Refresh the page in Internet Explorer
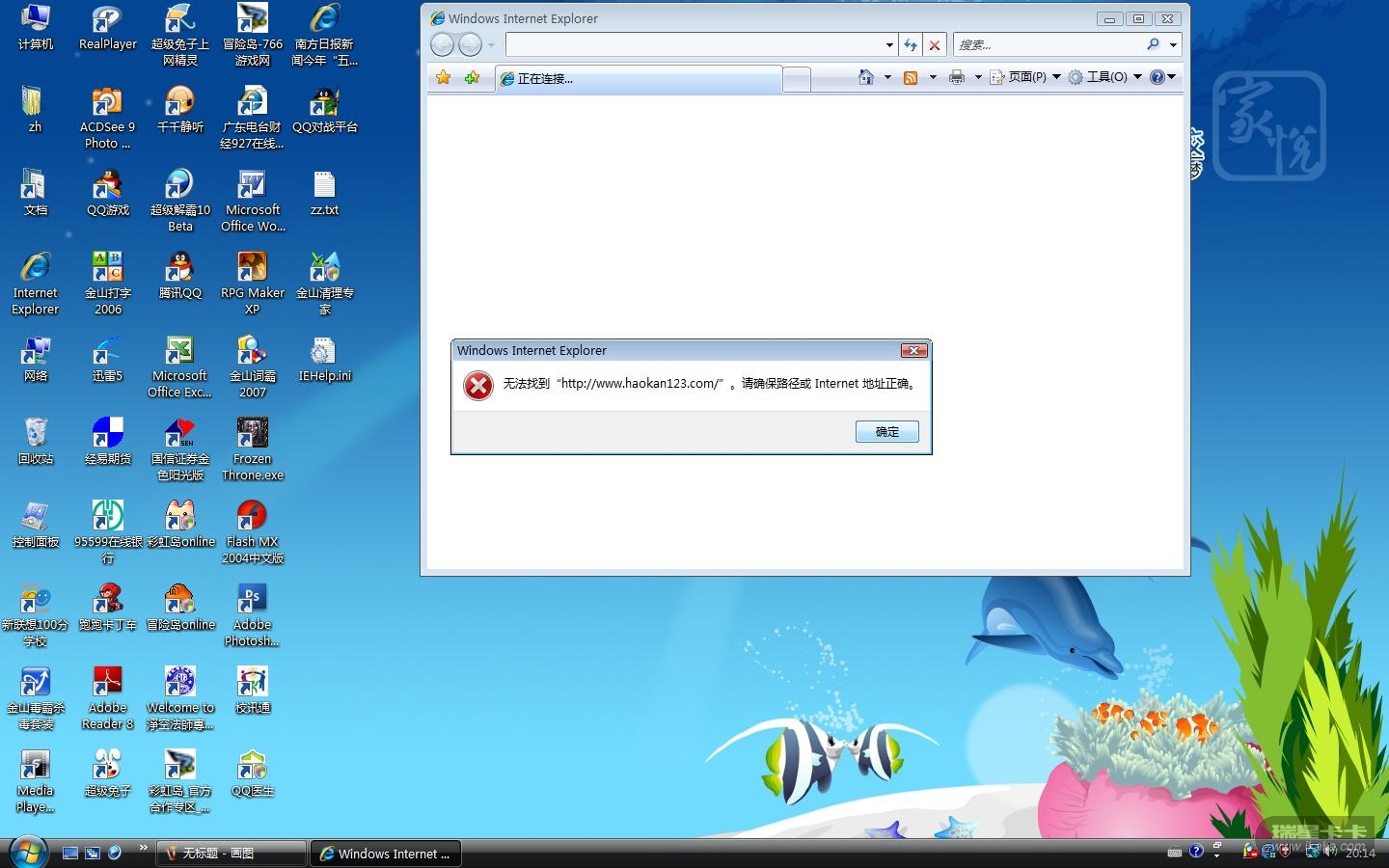 pos(911,44)
